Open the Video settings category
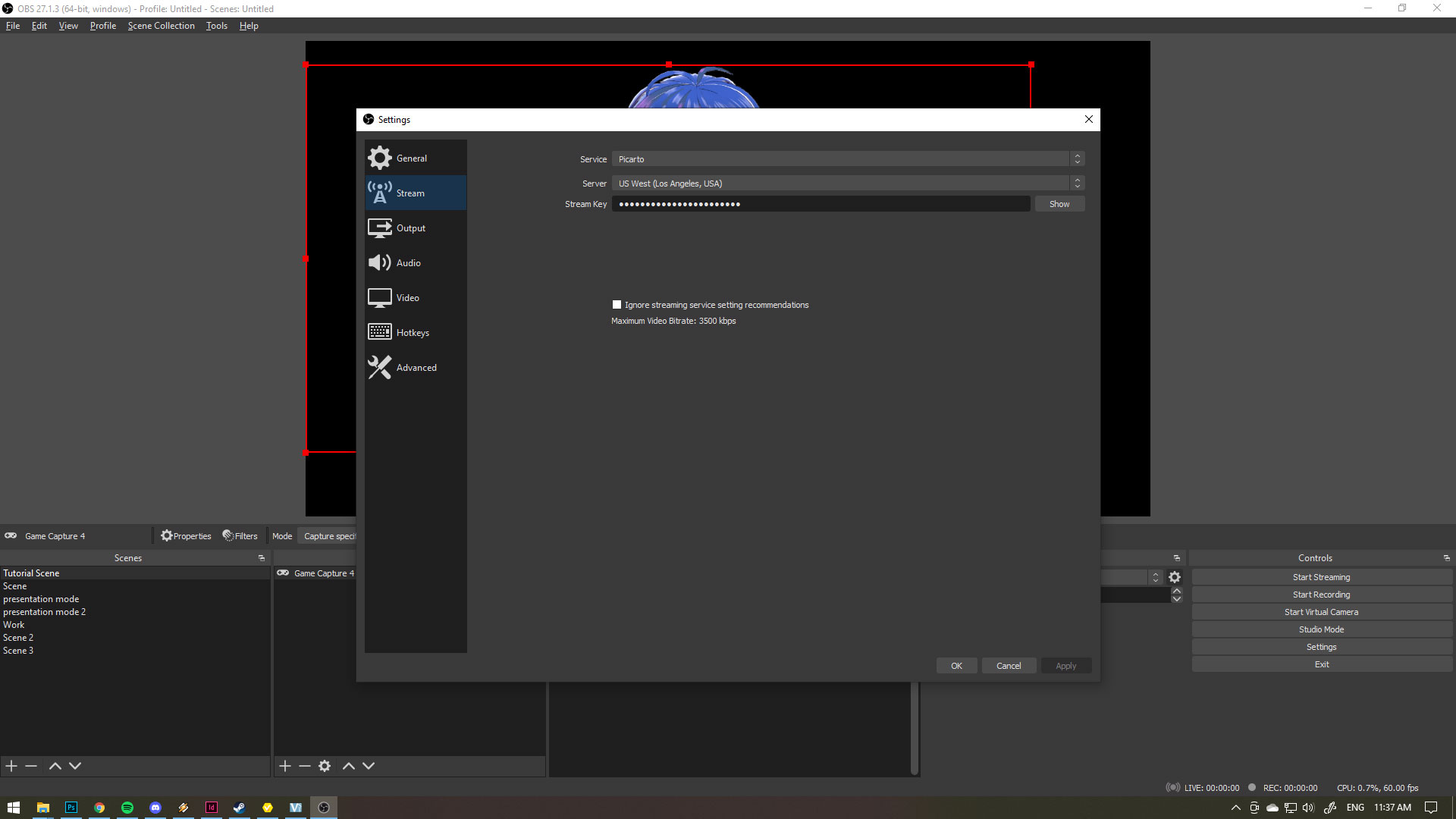Viewport: 1456px width, 819px height. coord(416,297)
